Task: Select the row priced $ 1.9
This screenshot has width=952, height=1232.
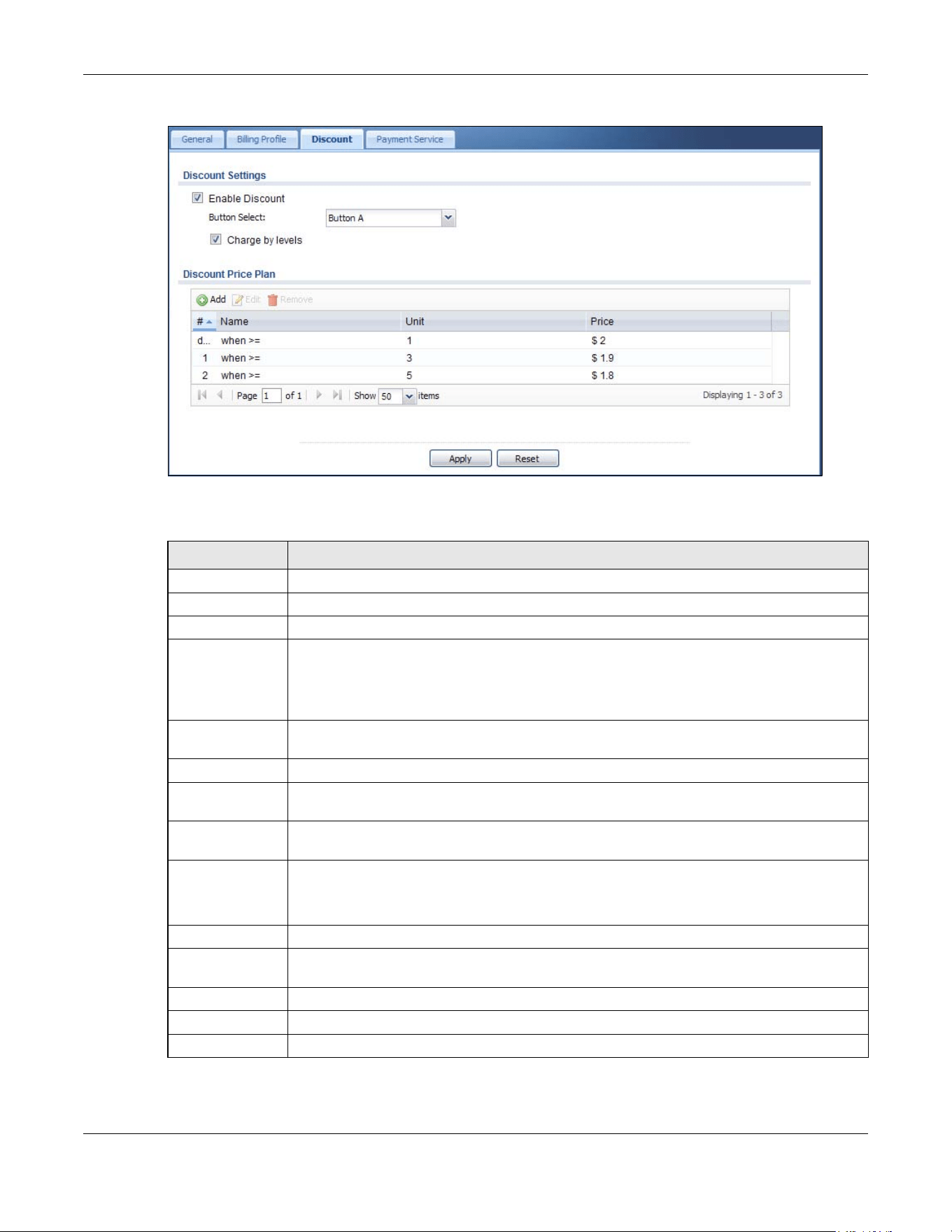Action: (482, 358)
